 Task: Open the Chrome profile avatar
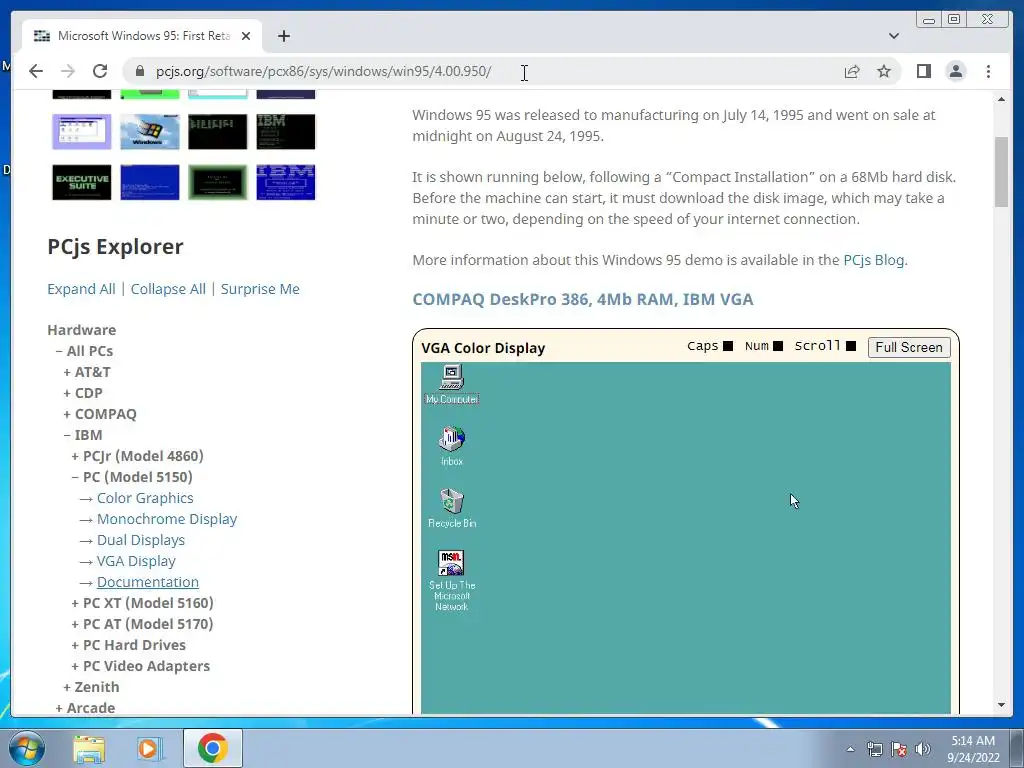[955, 71]
